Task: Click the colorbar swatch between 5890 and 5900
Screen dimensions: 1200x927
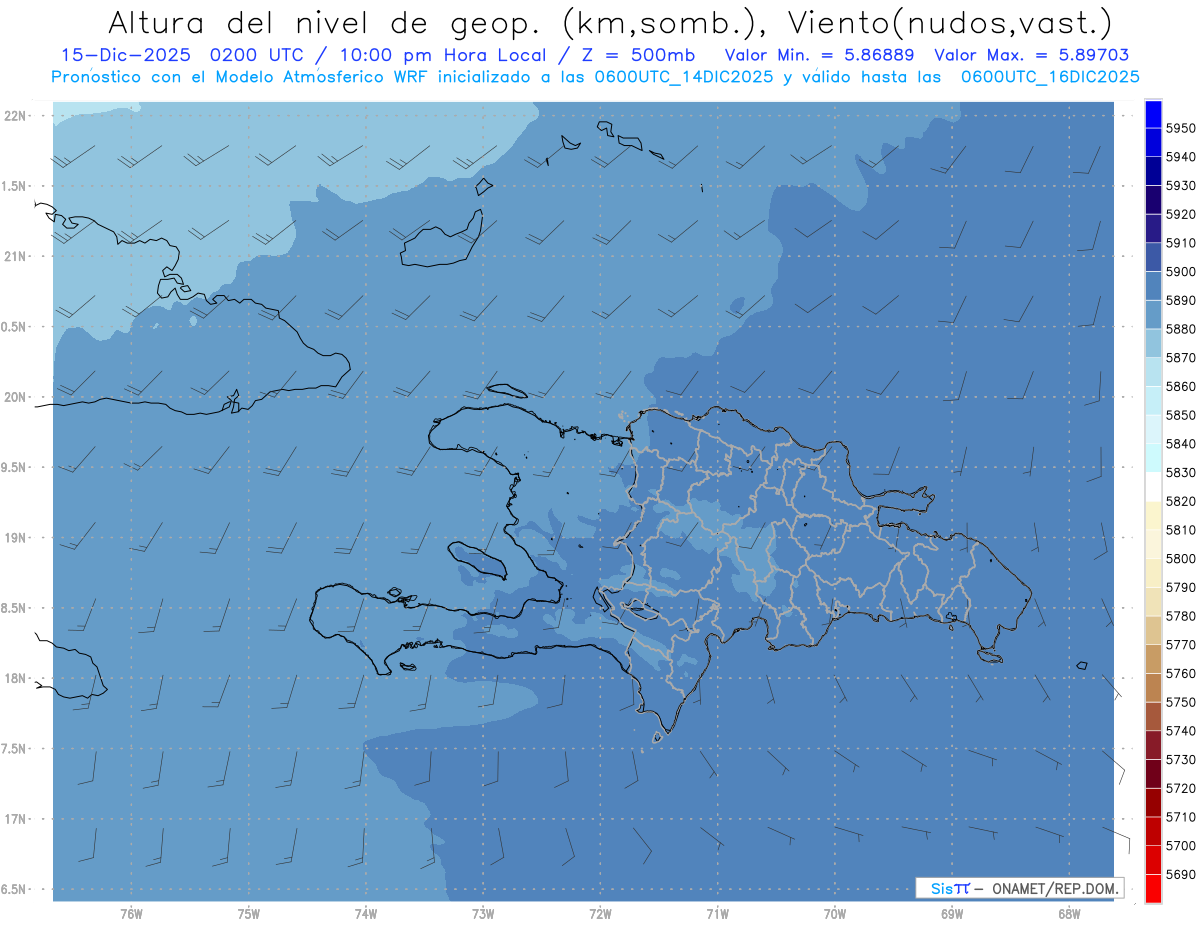Action: (x=1153, y=286)
